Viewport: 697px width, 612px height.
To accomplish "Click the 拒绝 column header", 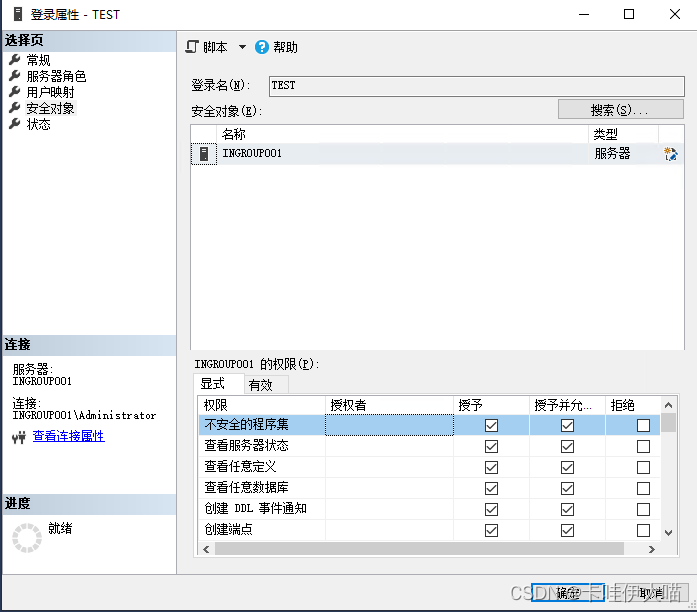I will [x=633, y=405].
